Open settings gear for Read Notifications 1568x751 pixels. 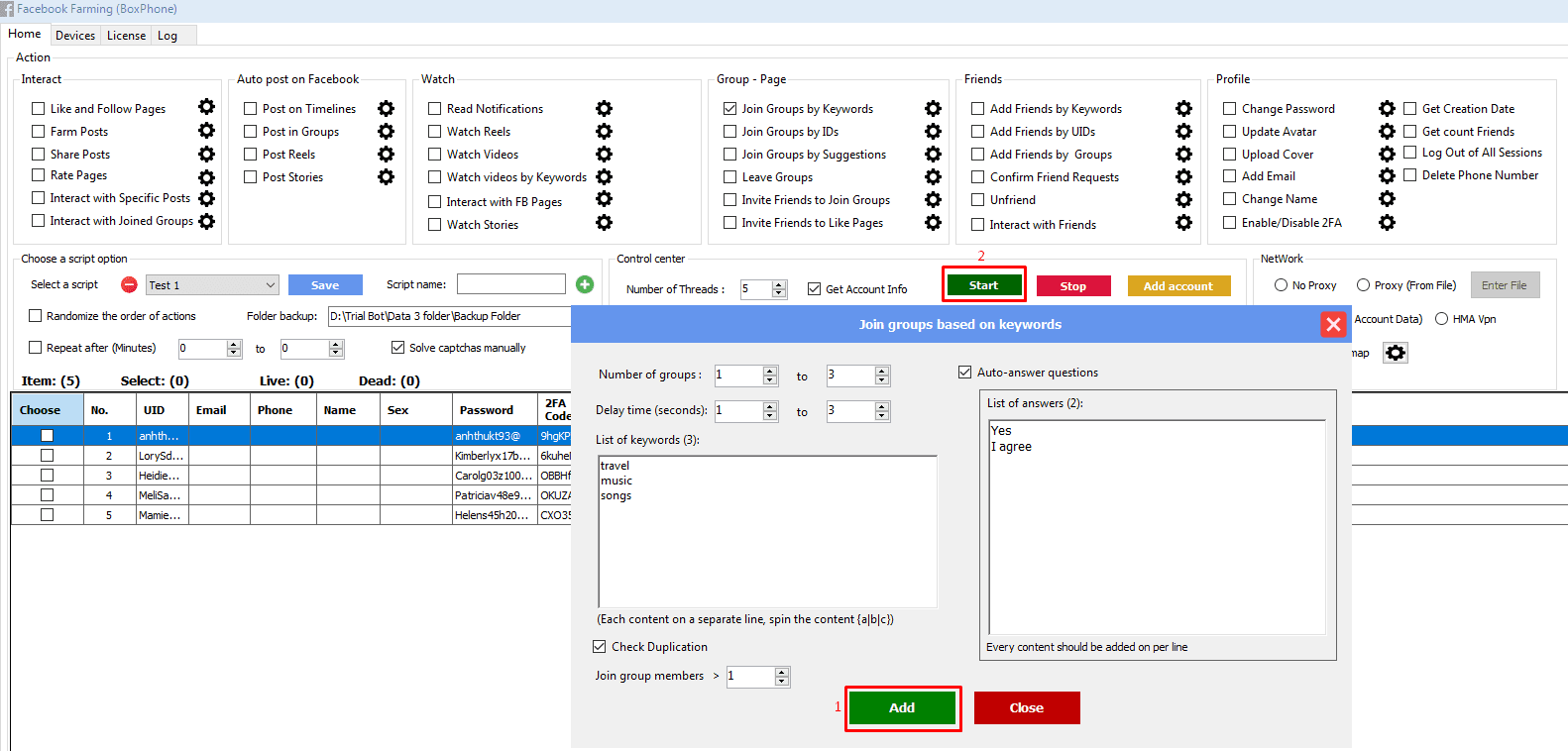click(604, 108)
